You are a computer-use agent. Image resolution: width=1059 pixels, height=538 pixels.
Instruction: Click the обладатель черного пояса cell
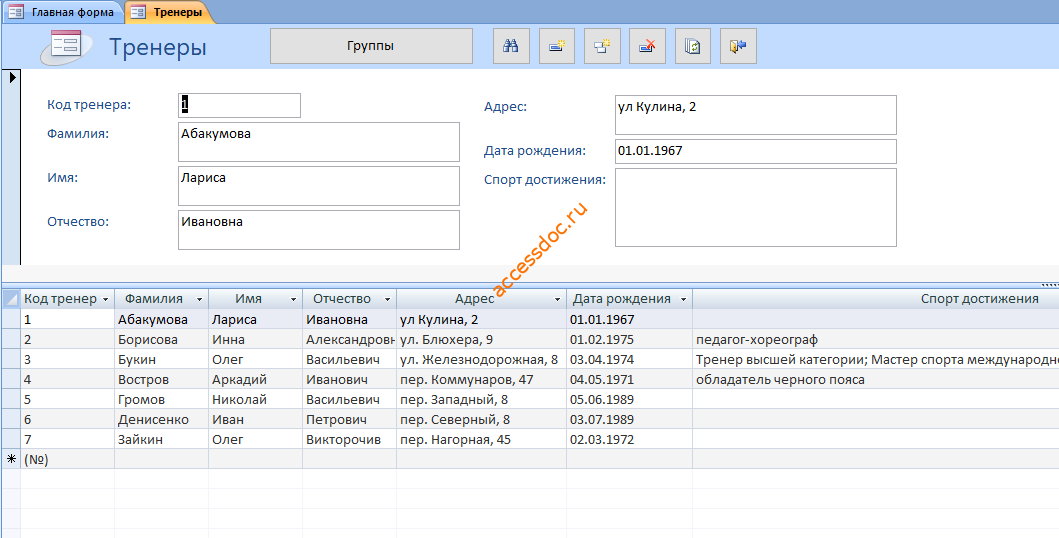[x=876, y=379]
